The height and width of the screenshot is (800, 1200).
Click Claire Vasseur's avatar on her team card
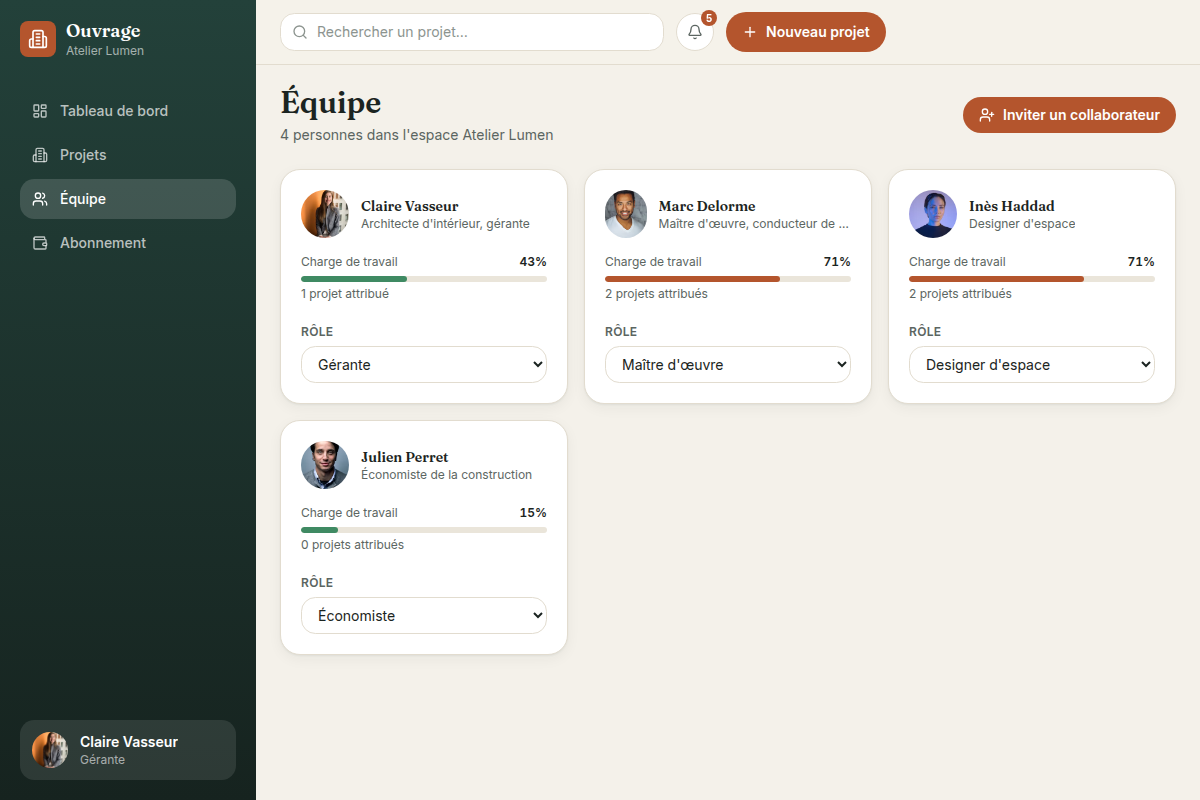point(325,214)
